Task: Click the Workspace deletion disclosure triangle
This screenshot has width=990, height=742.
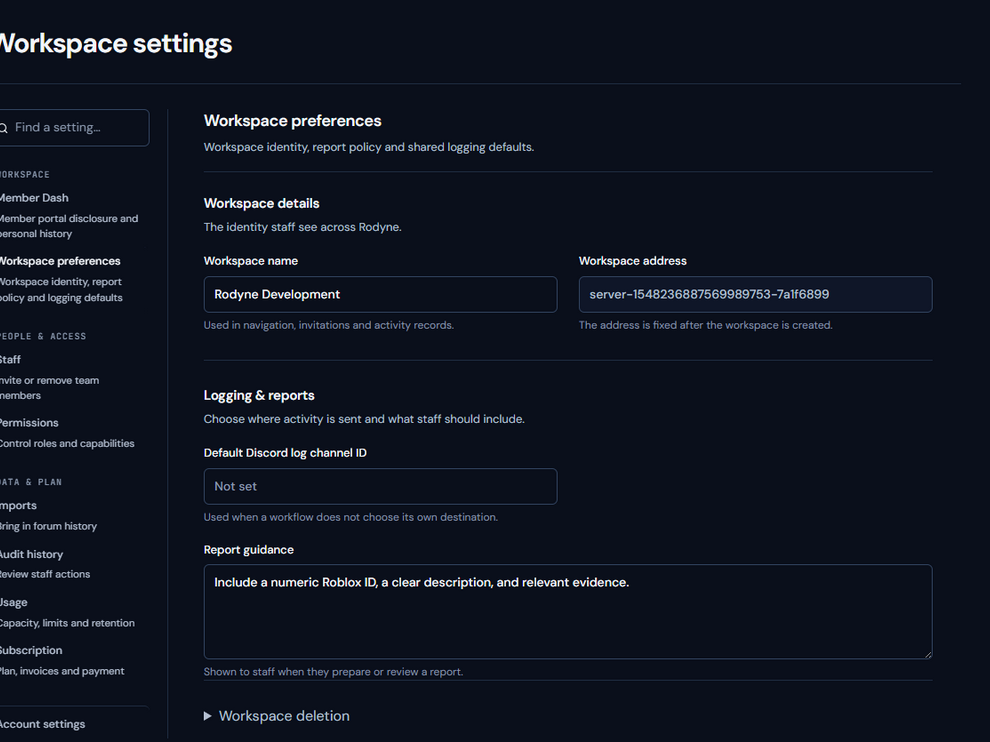Action: [207, 715]
